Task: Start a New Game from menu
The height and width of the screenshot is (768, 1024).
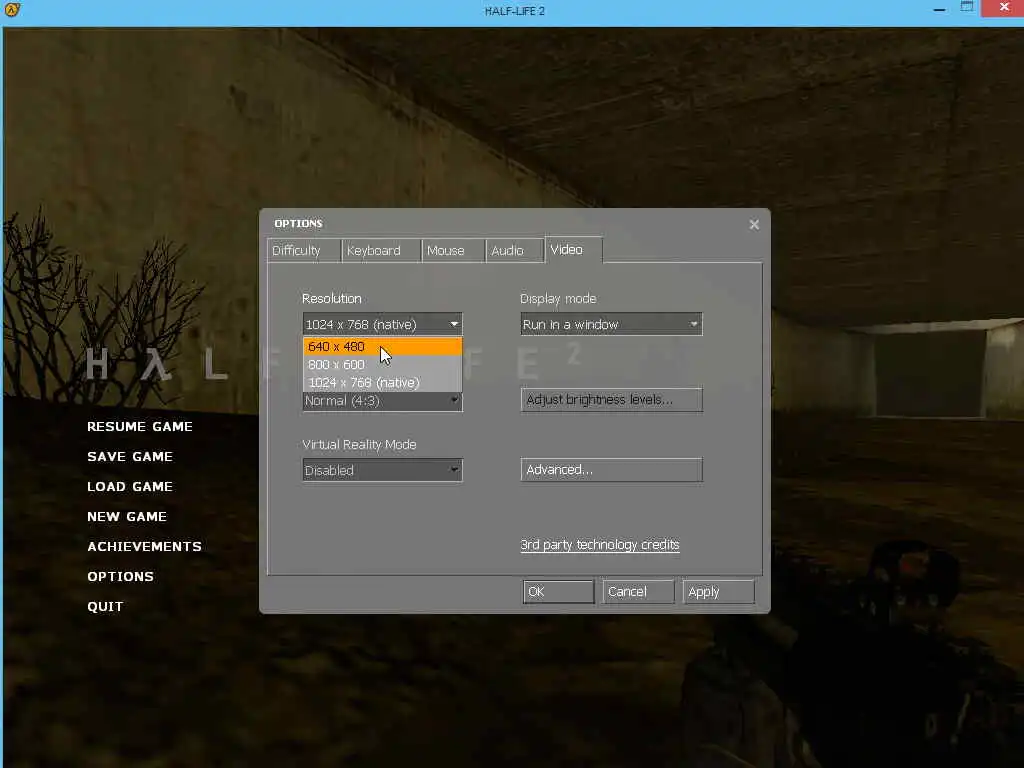Action: click(127, 517)
